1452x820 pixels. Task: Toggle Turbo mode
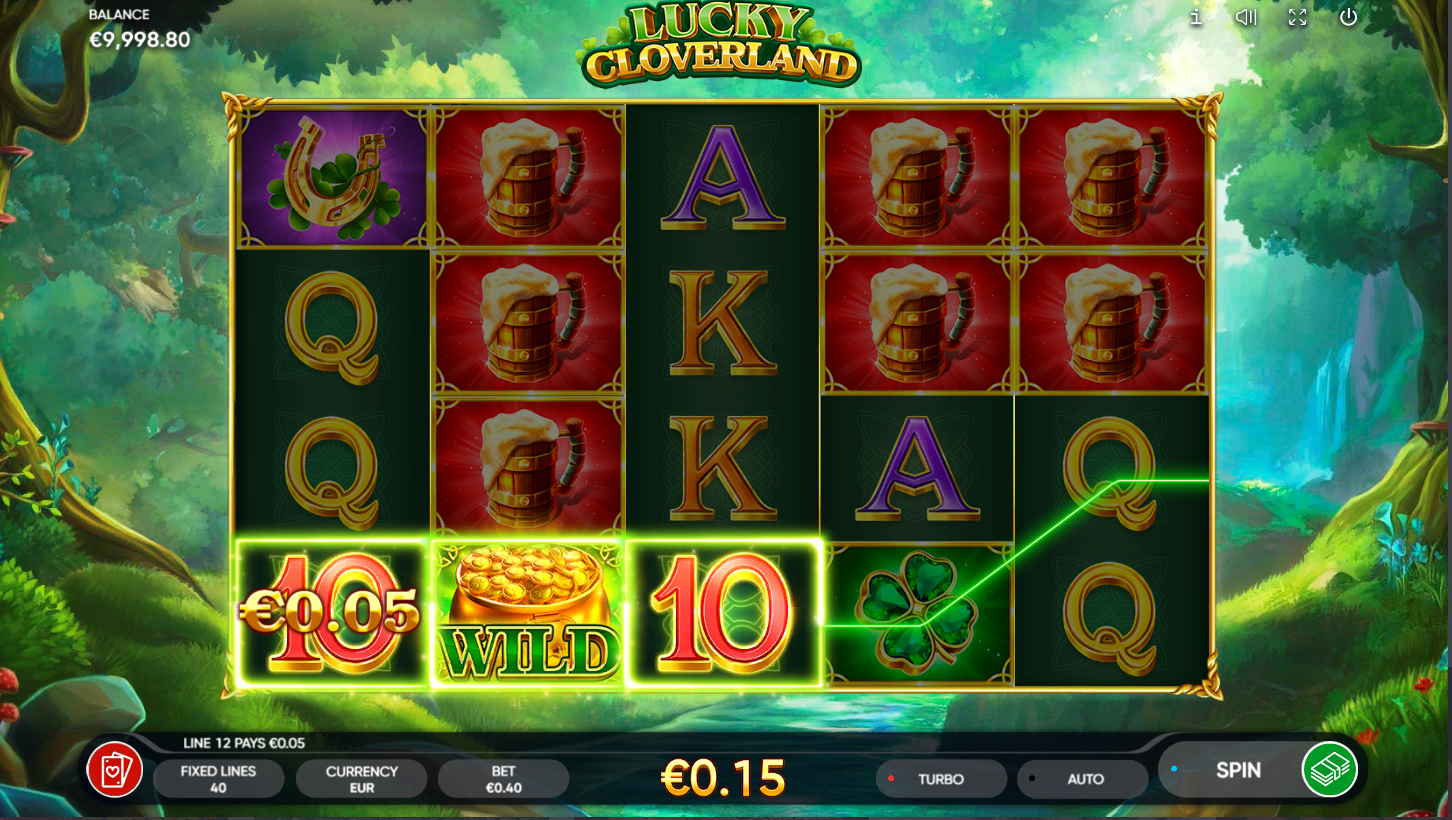point(941,779)
